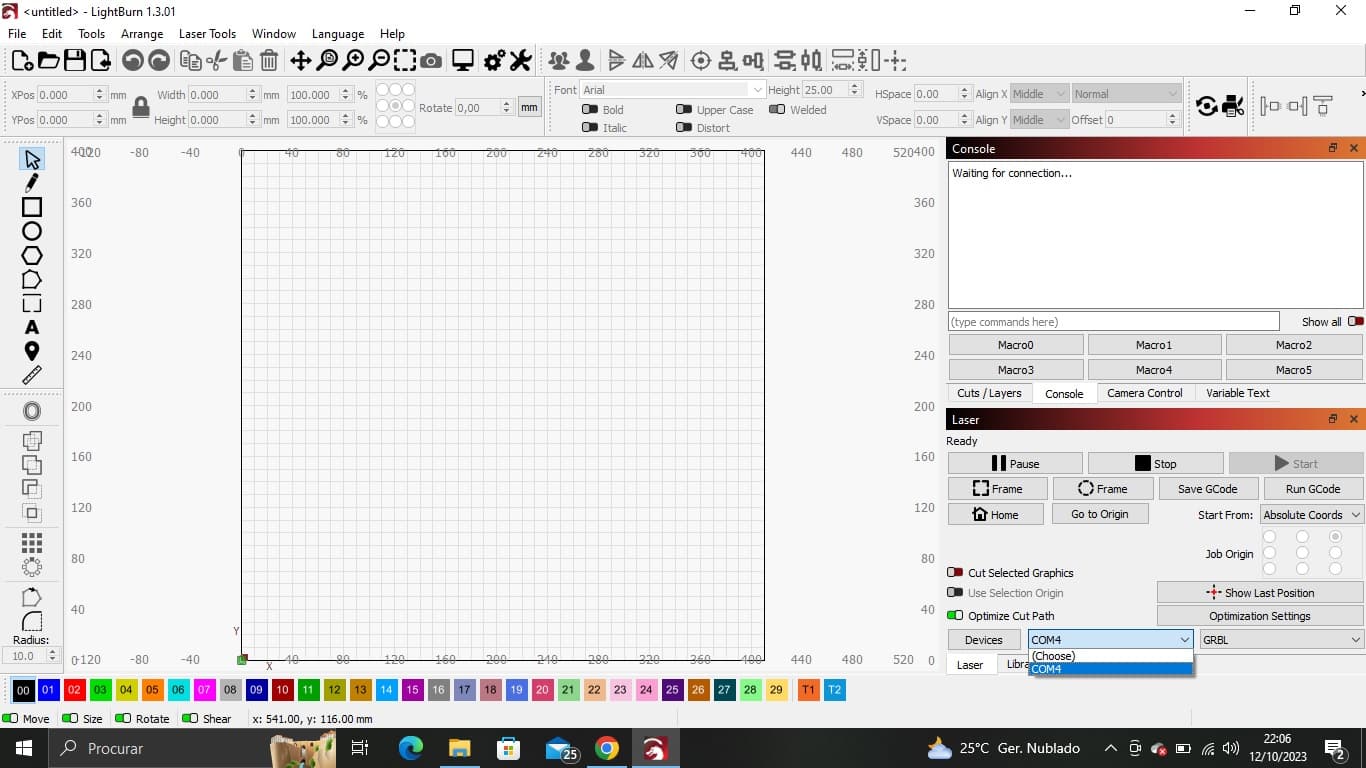This screenshot has width=1366, height=768.
Task: Open the Laser Tools menu
Action: pyautogui.click(x=207, y=34)
